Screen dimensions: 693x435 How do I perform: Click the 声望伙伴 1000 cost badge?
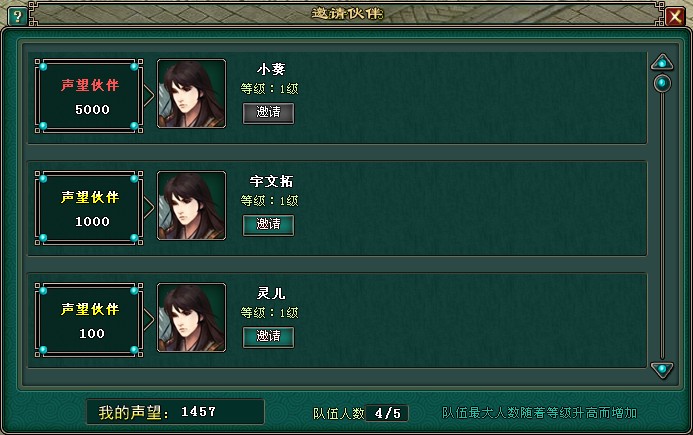click(89, 208)
